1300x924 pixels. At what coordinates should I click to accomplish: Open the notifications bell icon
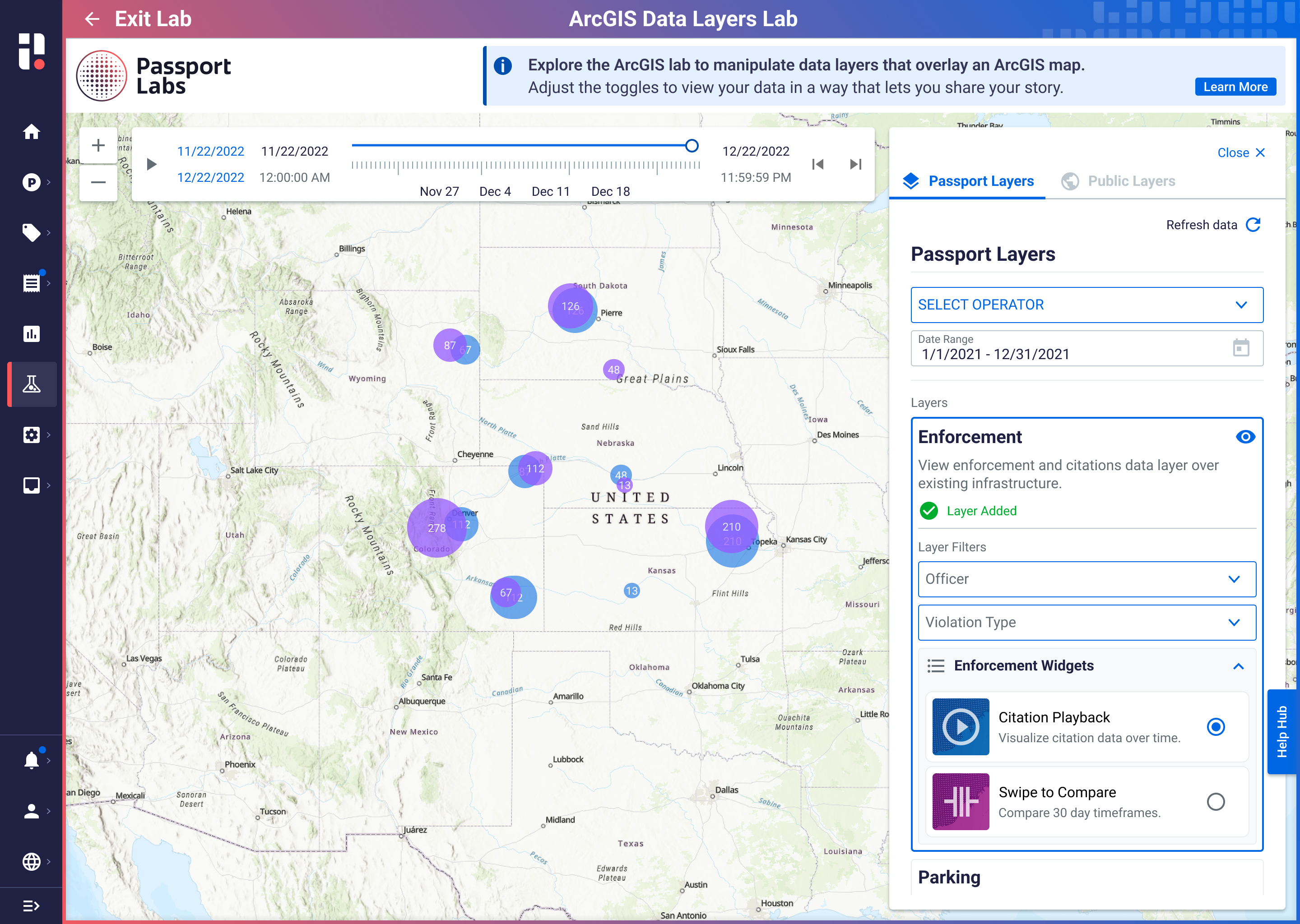pos(31,760)
